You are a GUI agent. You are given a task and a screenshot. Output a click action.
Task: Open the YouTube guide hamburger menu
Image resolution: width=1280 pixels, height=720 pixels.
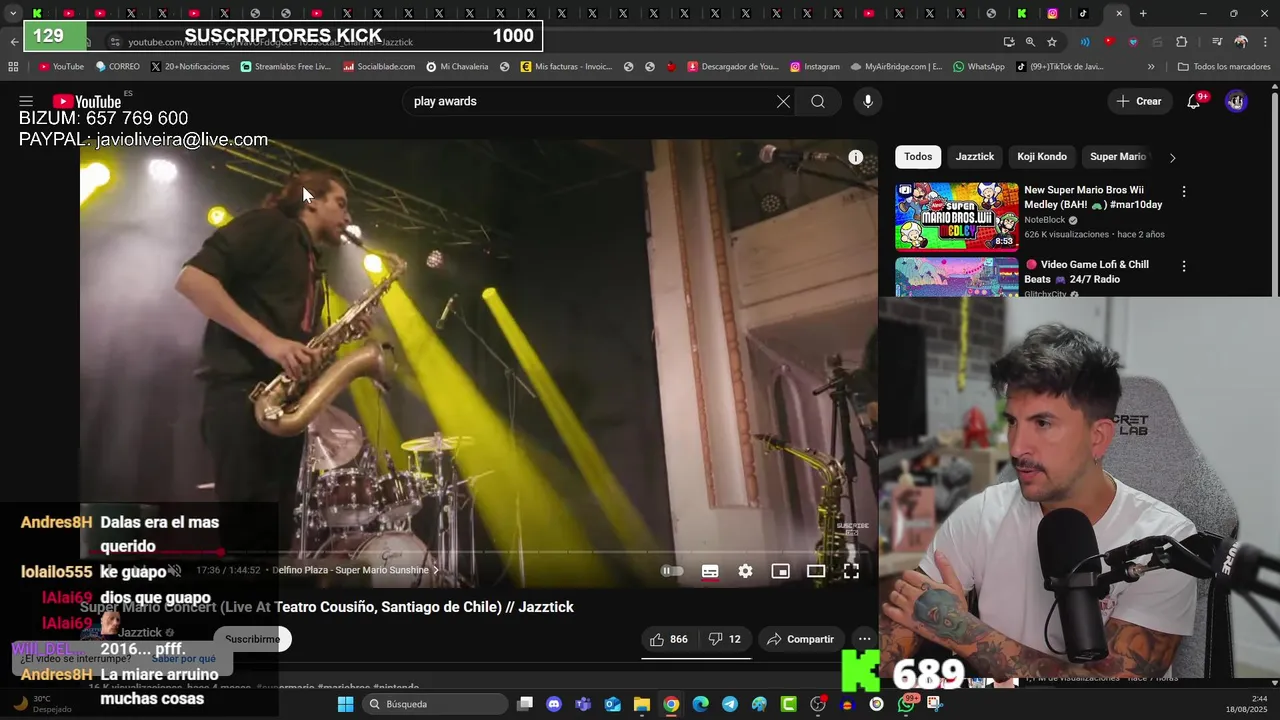click(x=26, y=101)
